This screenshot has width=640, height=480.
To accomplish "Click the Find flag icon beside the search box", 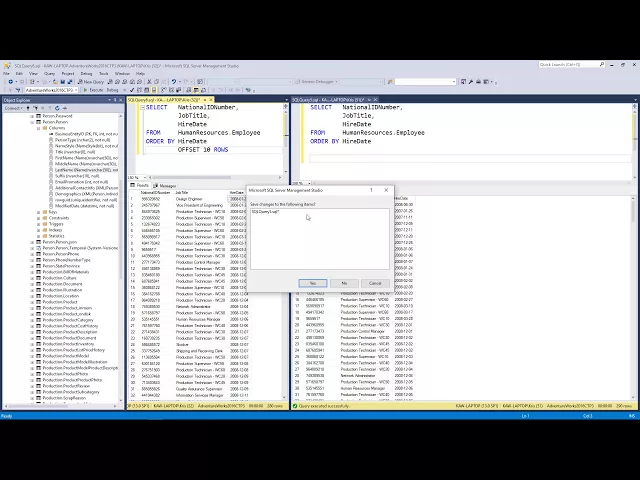I will pos(390,82).
